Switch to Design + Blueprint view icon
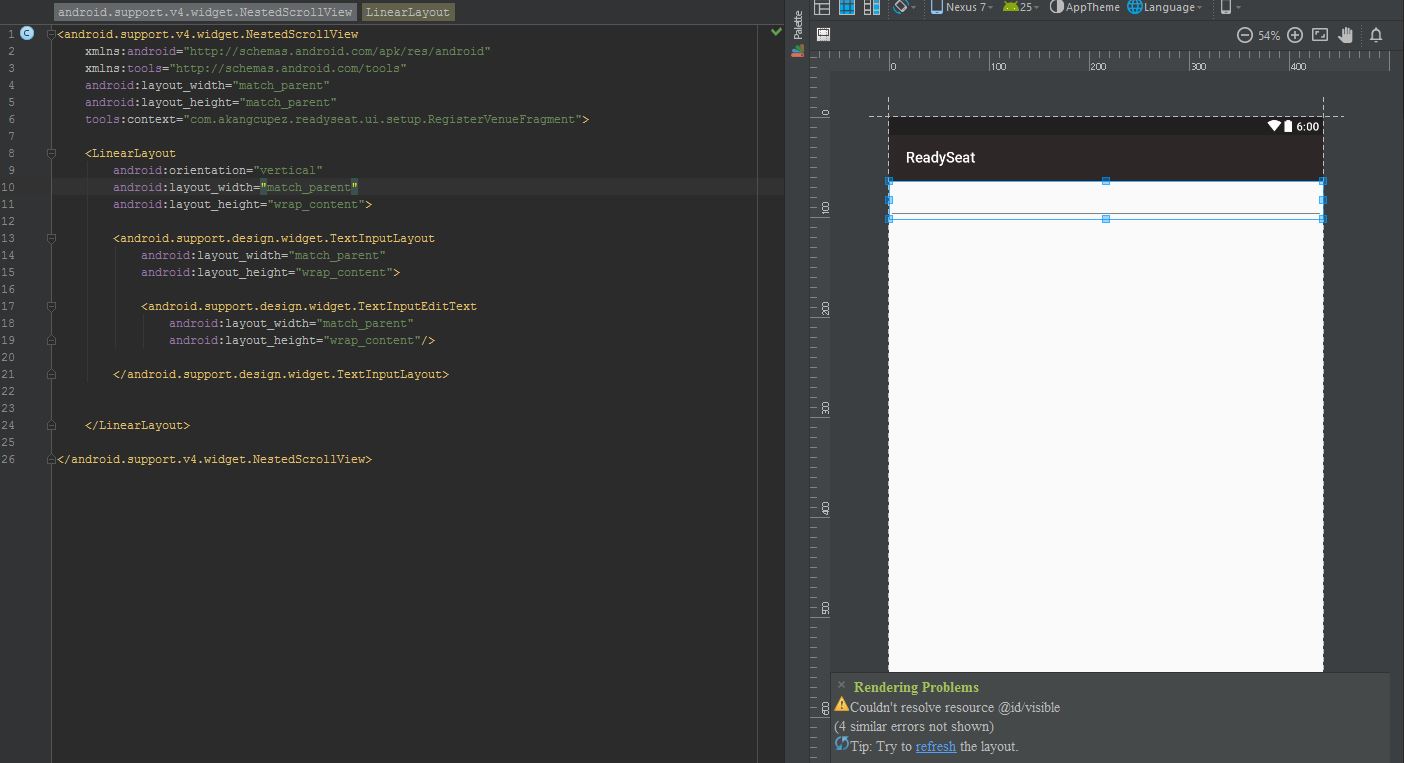1404x763 pixels. click(871, 7)
